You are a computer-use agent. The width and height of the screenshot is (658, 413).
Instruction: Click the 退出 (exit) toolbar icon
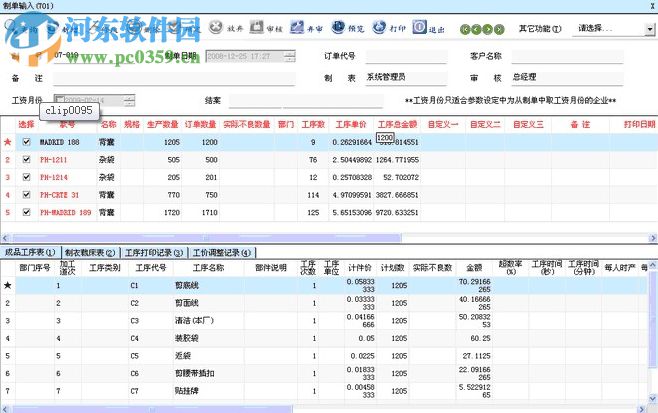pos(419,27)
